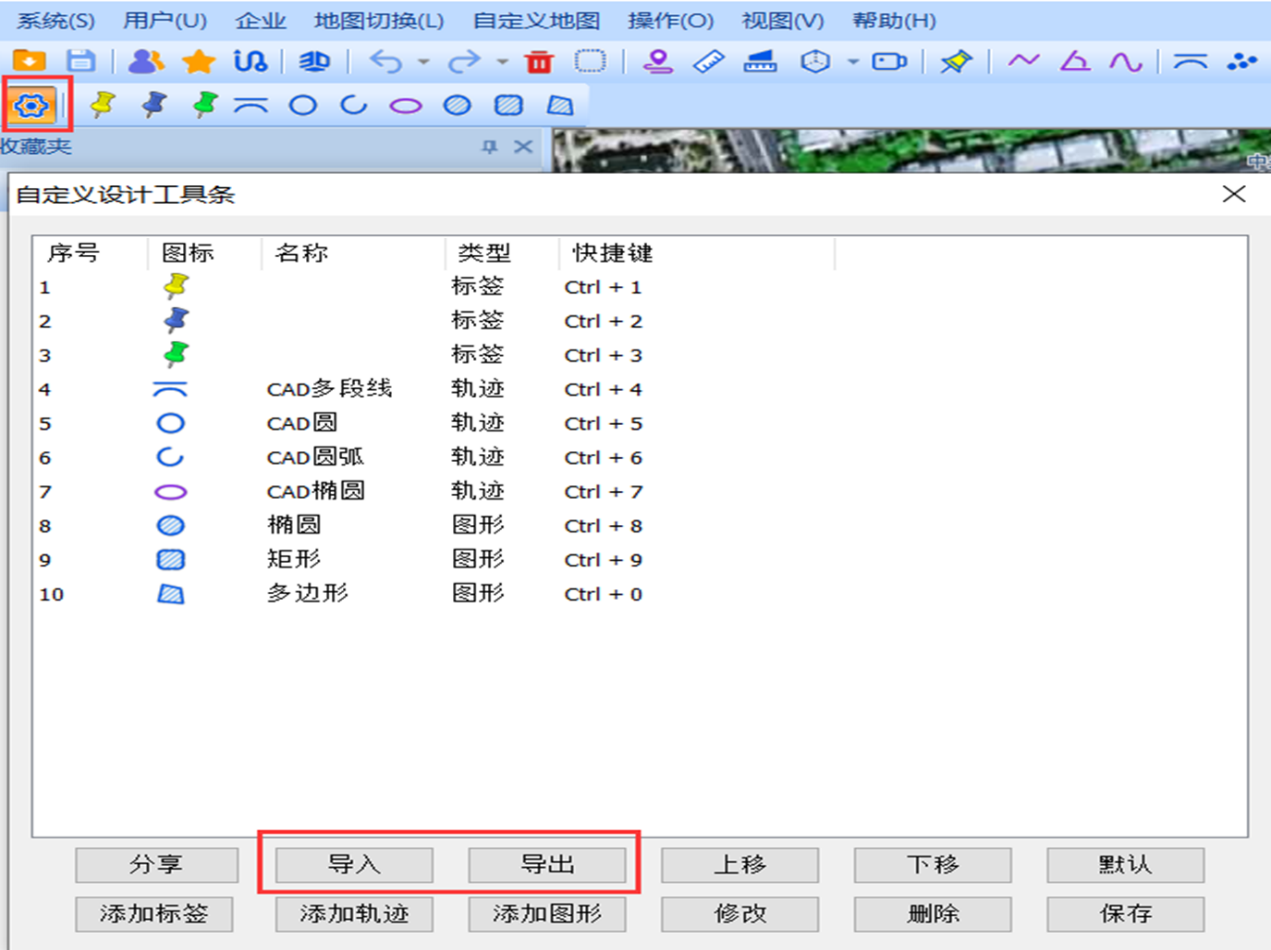Viewport: 1271px width, 950px height.
Task: Click the 添加轨迹 button
Action: 354,913
